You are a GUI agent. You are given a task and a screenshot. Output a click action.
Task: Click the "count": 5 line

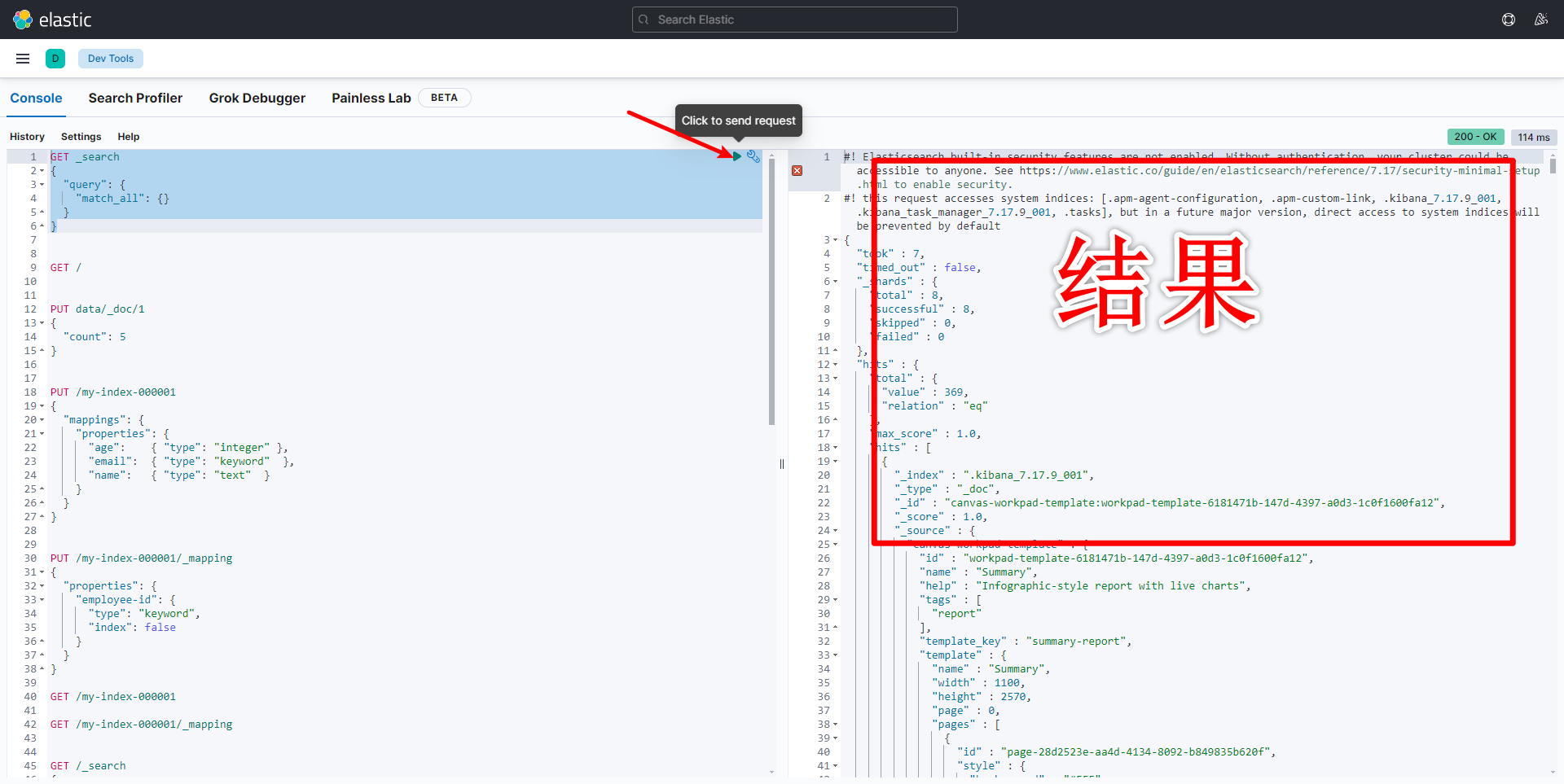[x=94, y=337]
